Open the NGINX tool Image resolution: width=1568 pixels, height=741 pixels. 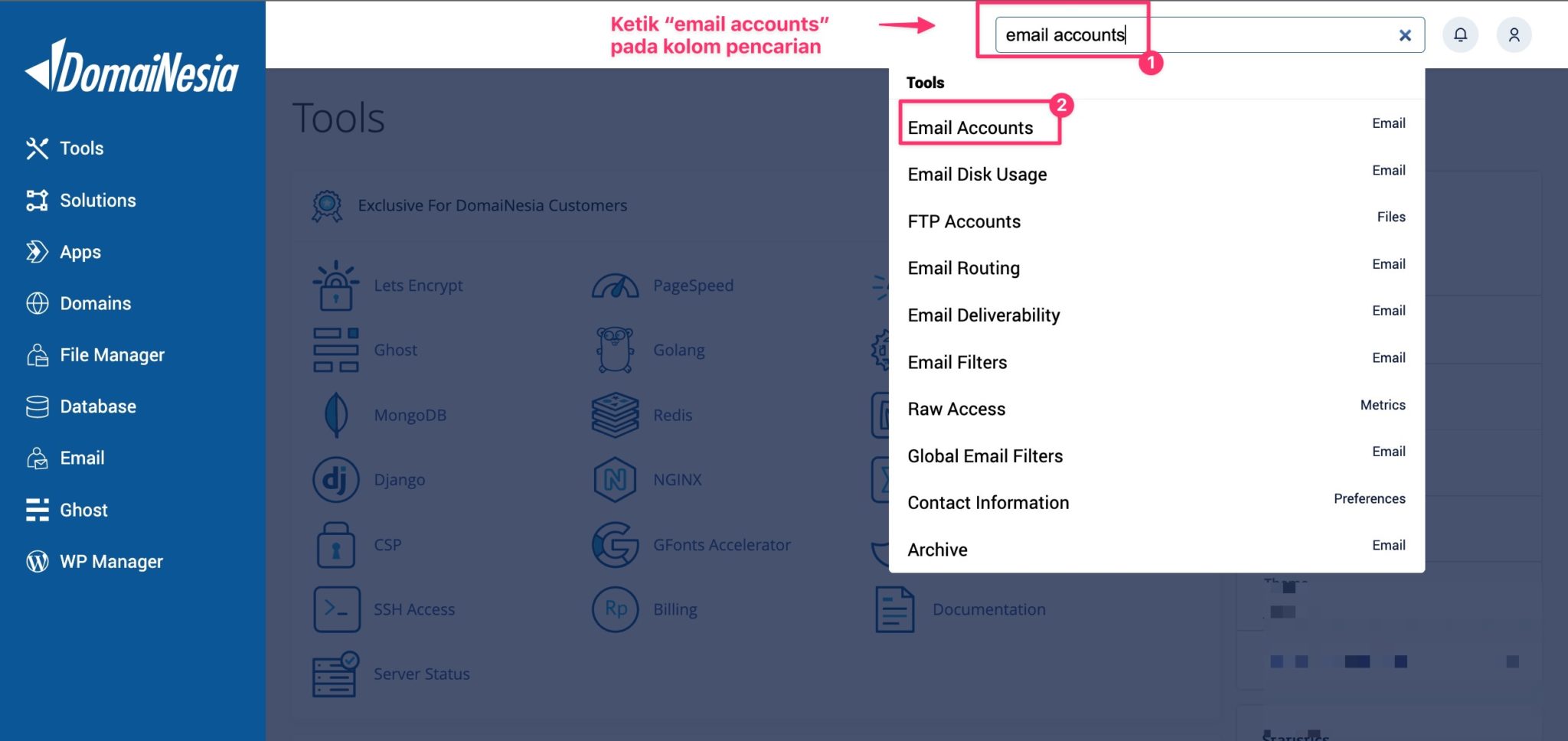click(677, 479)
